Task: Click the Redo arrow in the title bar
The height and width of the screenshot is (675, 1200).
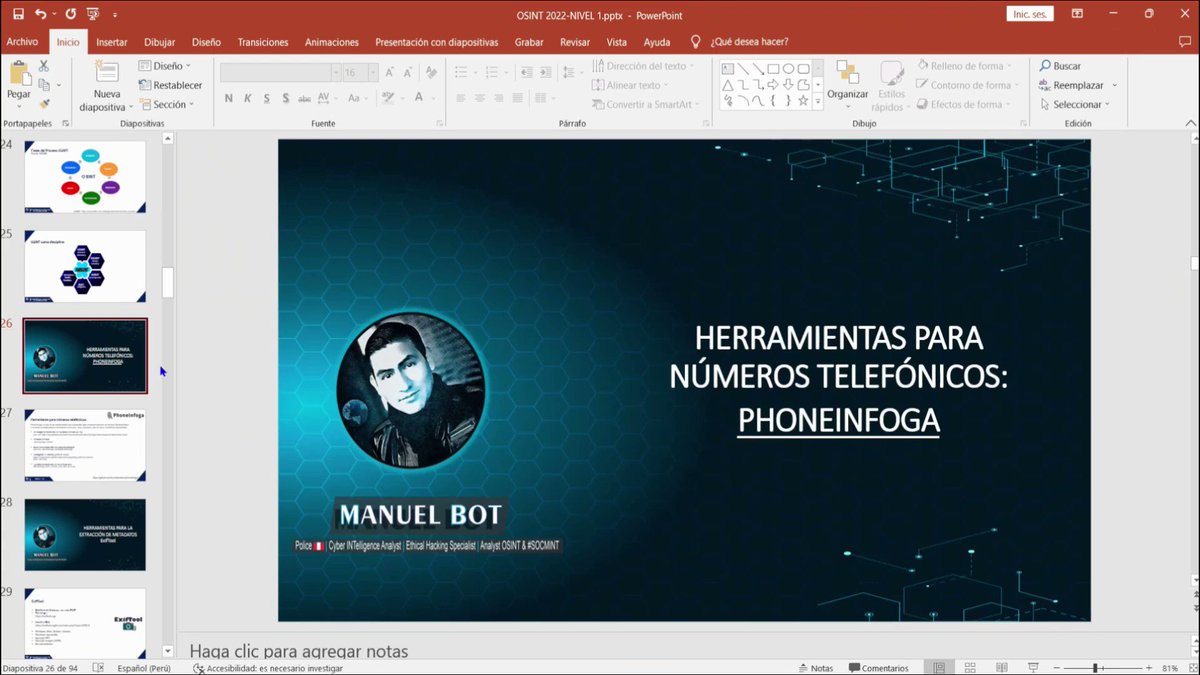Action: [70, 14]
